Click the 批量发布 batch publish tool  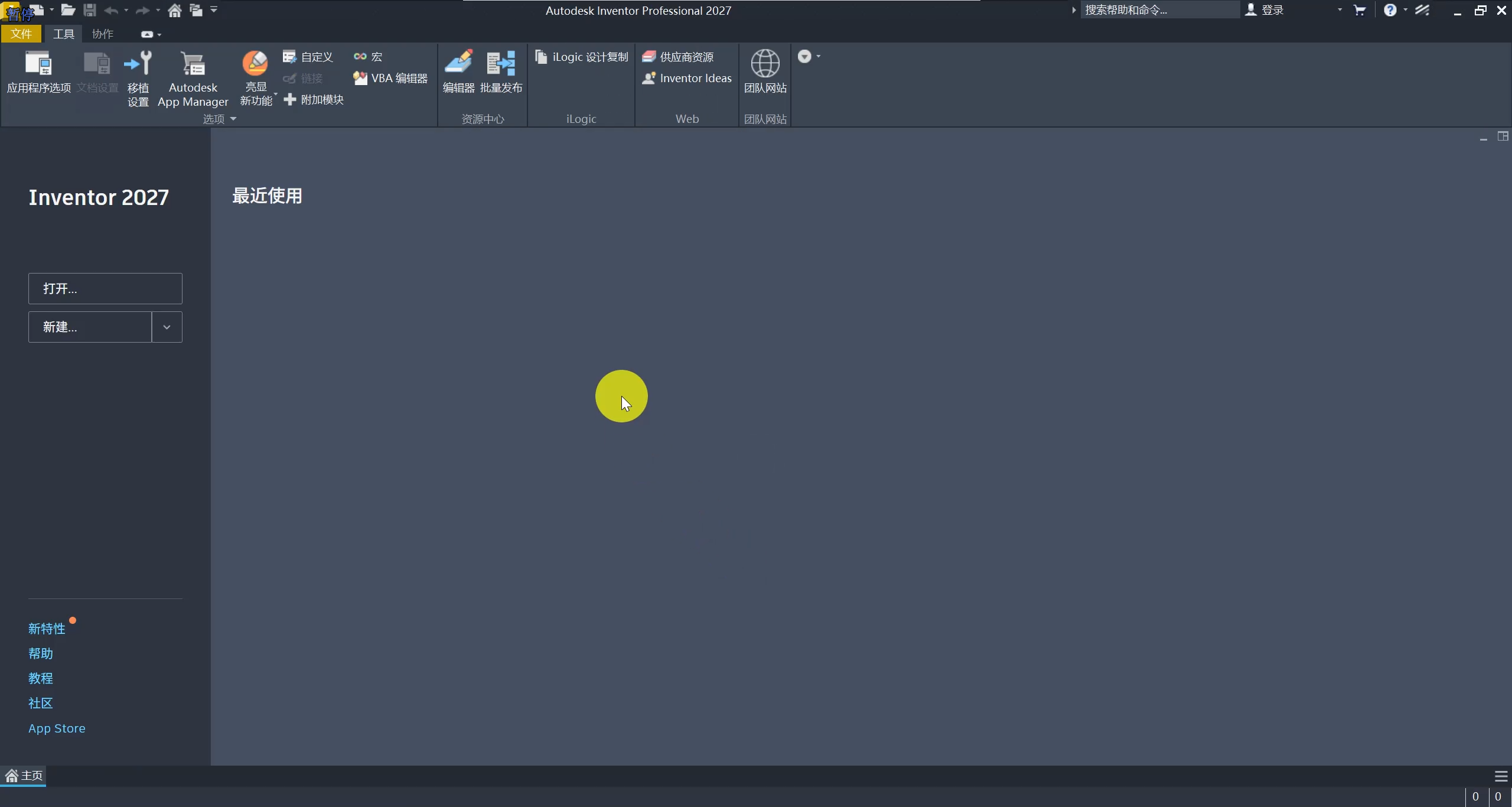tap(501, 72)
